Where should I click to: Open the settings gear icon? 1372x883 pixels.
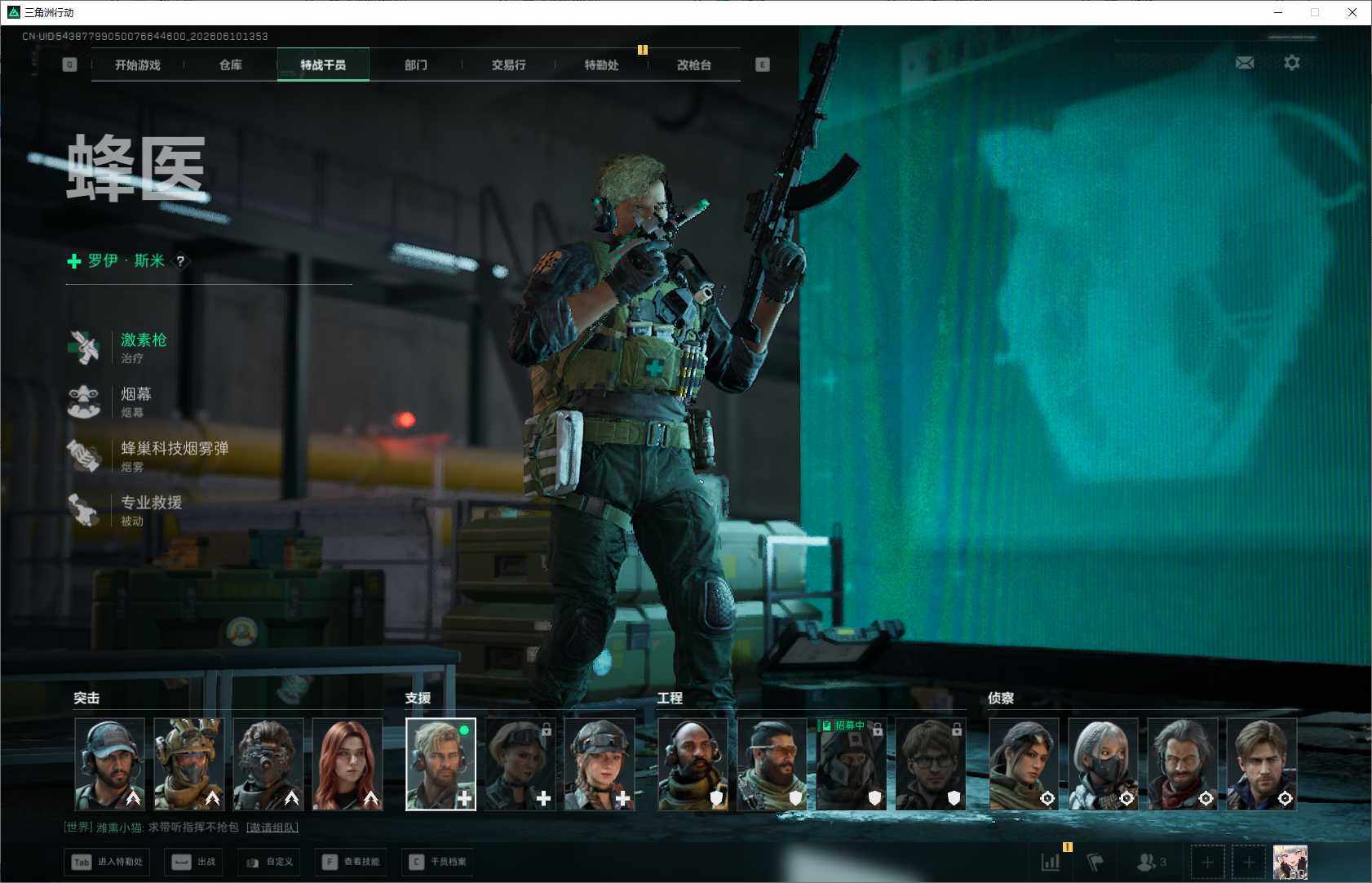(1292, 63)
